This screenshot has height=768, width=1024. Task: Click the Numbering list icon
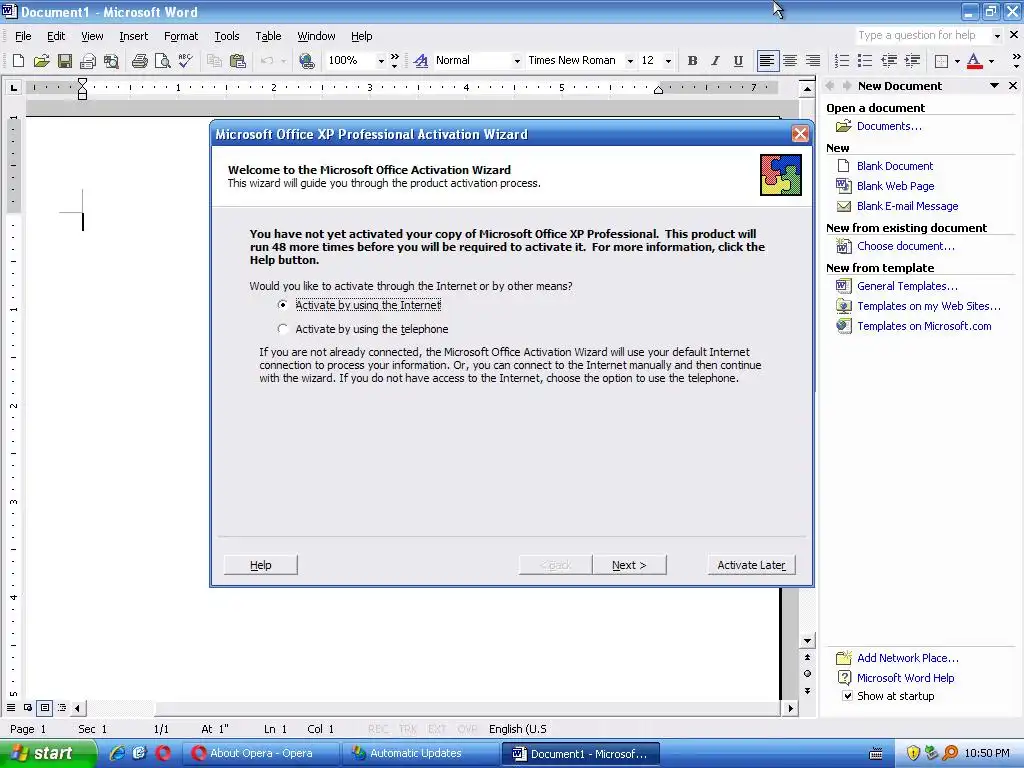pos(842,61)
